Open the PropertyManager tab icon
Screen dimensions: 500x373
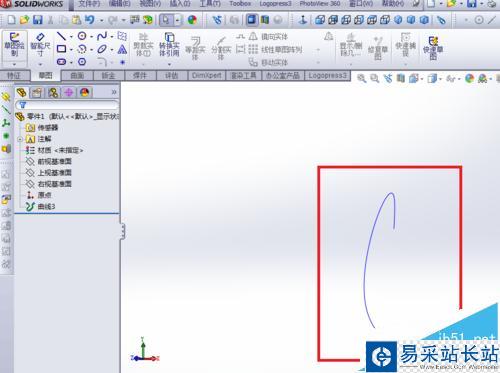tap(37, 92)
